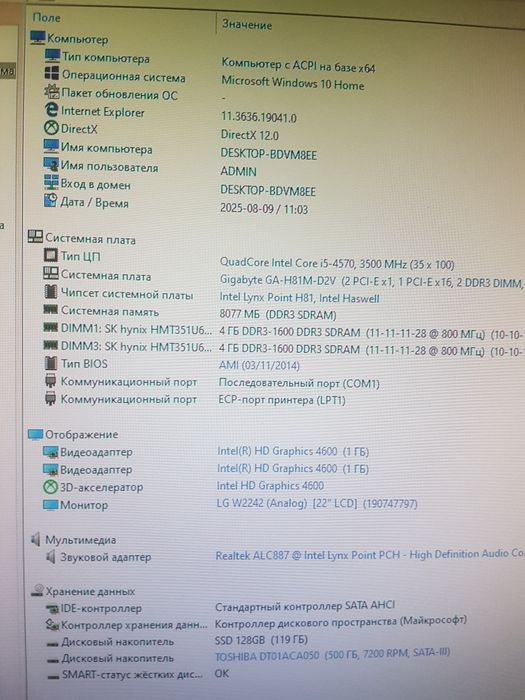Image resolution: width=525 pixels, height=700 pixels.
Task: Open the Intel HD Graphics 4600 3D-accelerator link
Action: [x=270, y=486]
